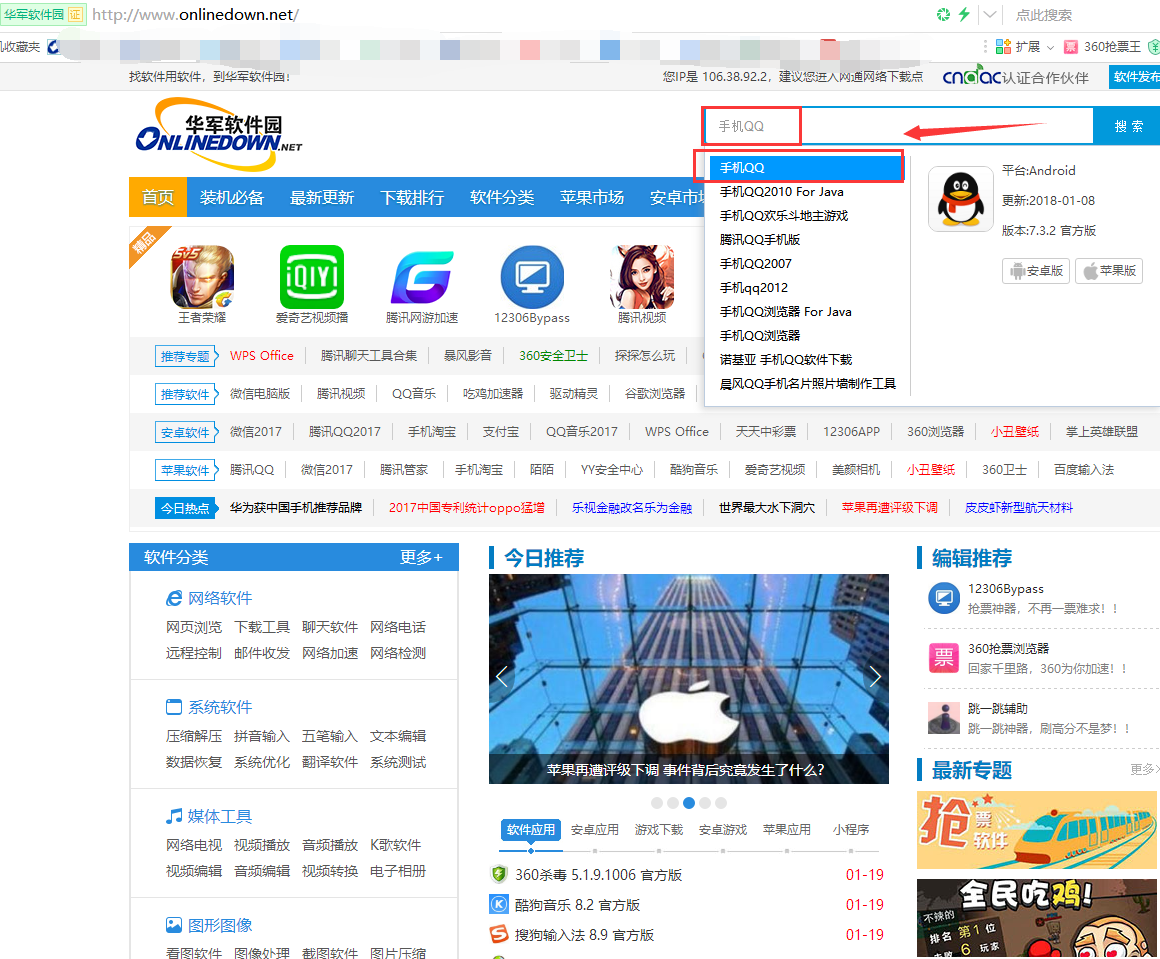
Task: Select suggestion 手机QQ2007
Action: click(x=755, y=263)
